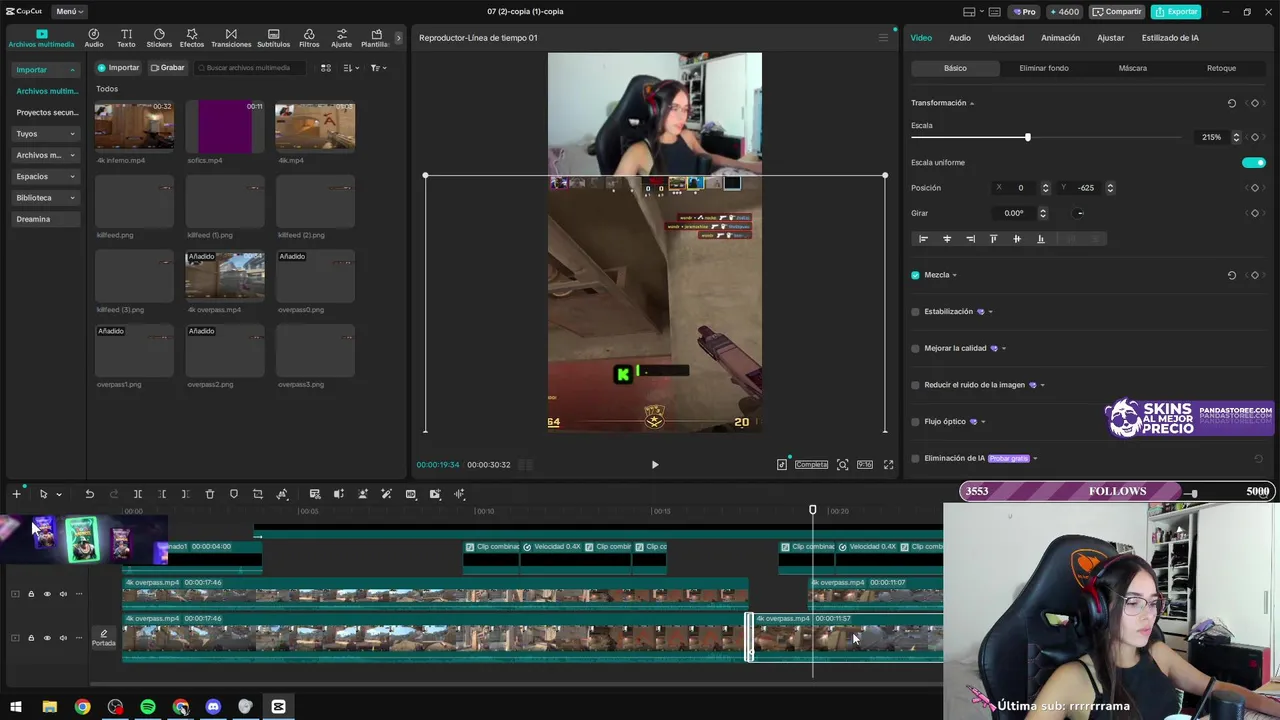Image resolution: width=1280 pixels, height=720 pixels.
Task: Enable the Flujo óptico checkbox
Action: coord(915,422)
